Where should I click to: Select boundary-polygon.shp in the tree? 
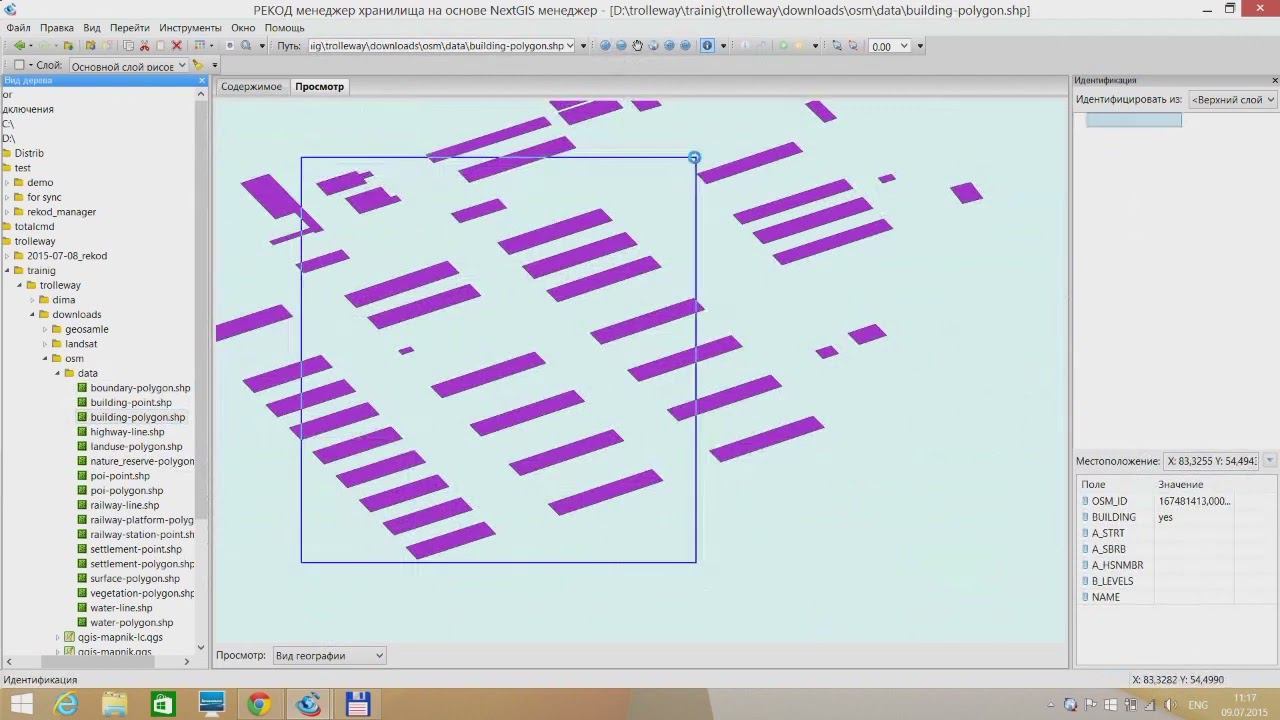click(x=140, y=388)
